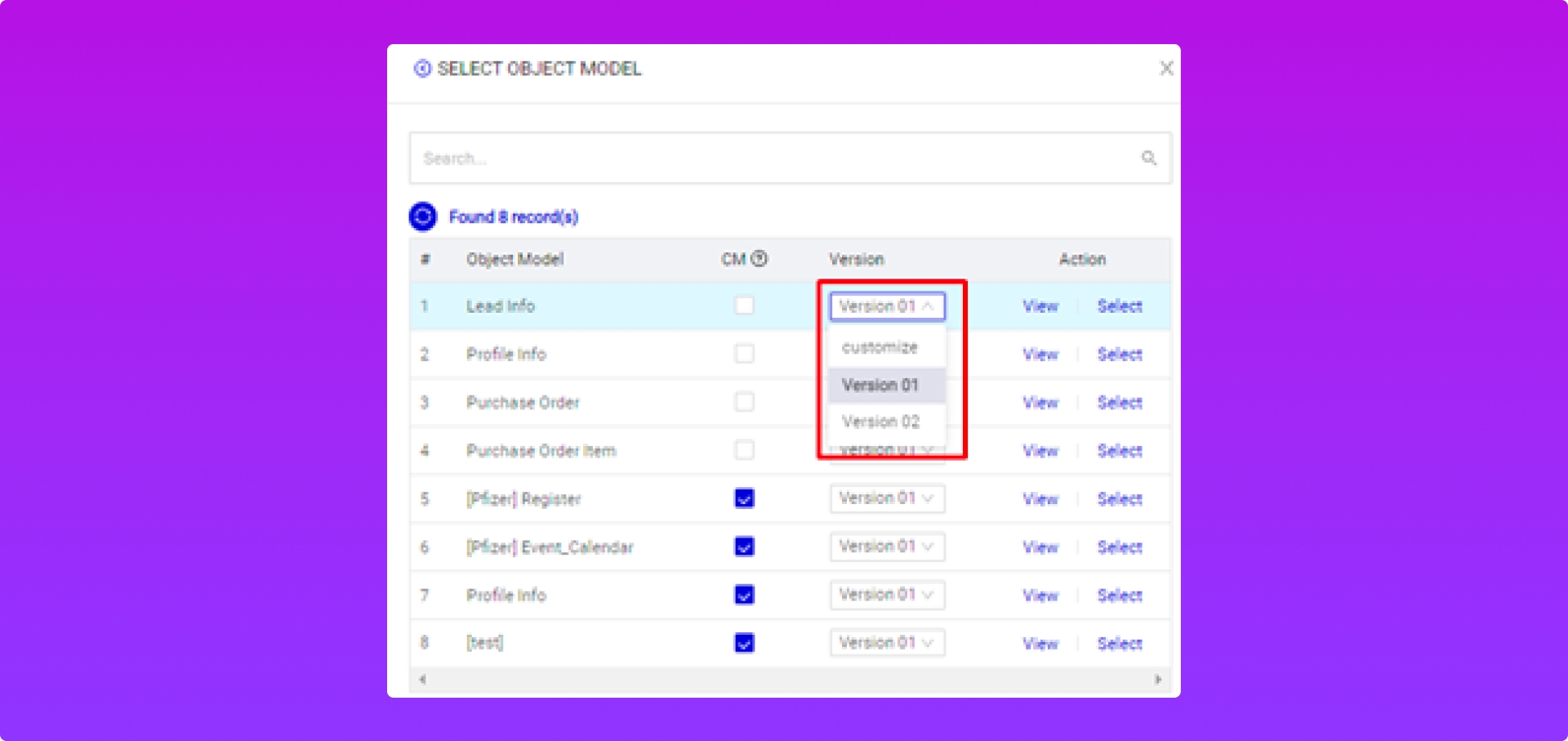Screen dimensions: 1568x741
Task: Uncheck the CM checkbox for [test] row
Action: pyautogui.click(x=744, y=643)
